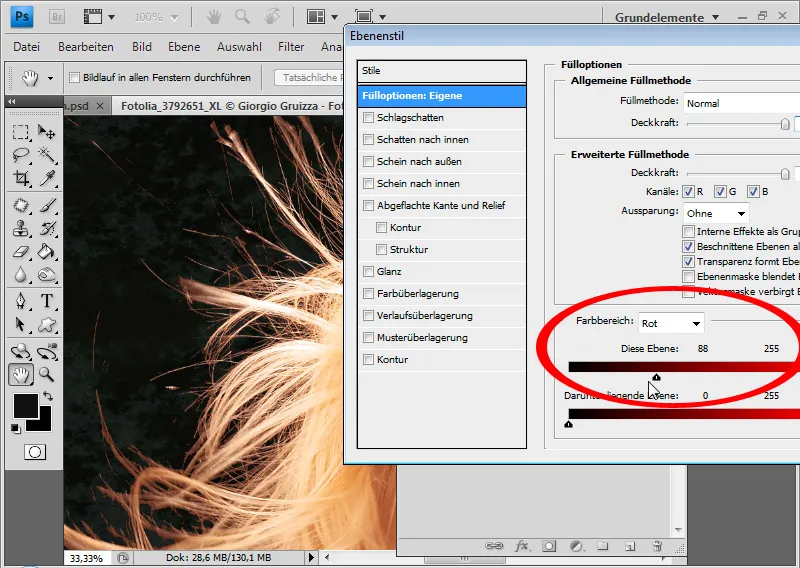
Task: Activate the Crop tool
Action: click(20, 178)
